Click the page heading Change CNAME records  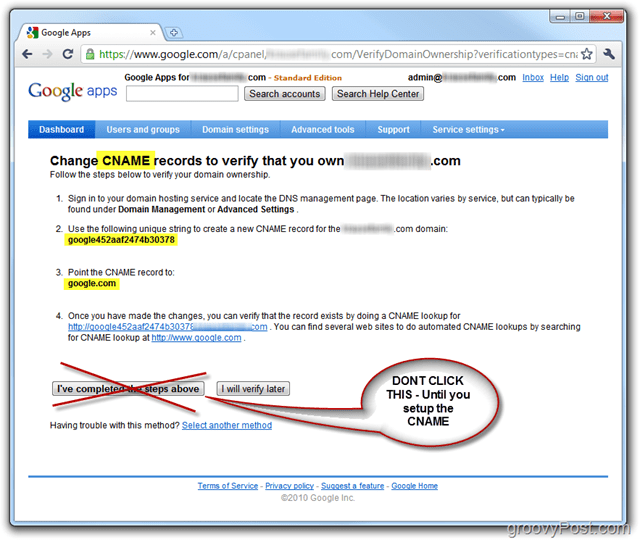click(x=255, y=161)
